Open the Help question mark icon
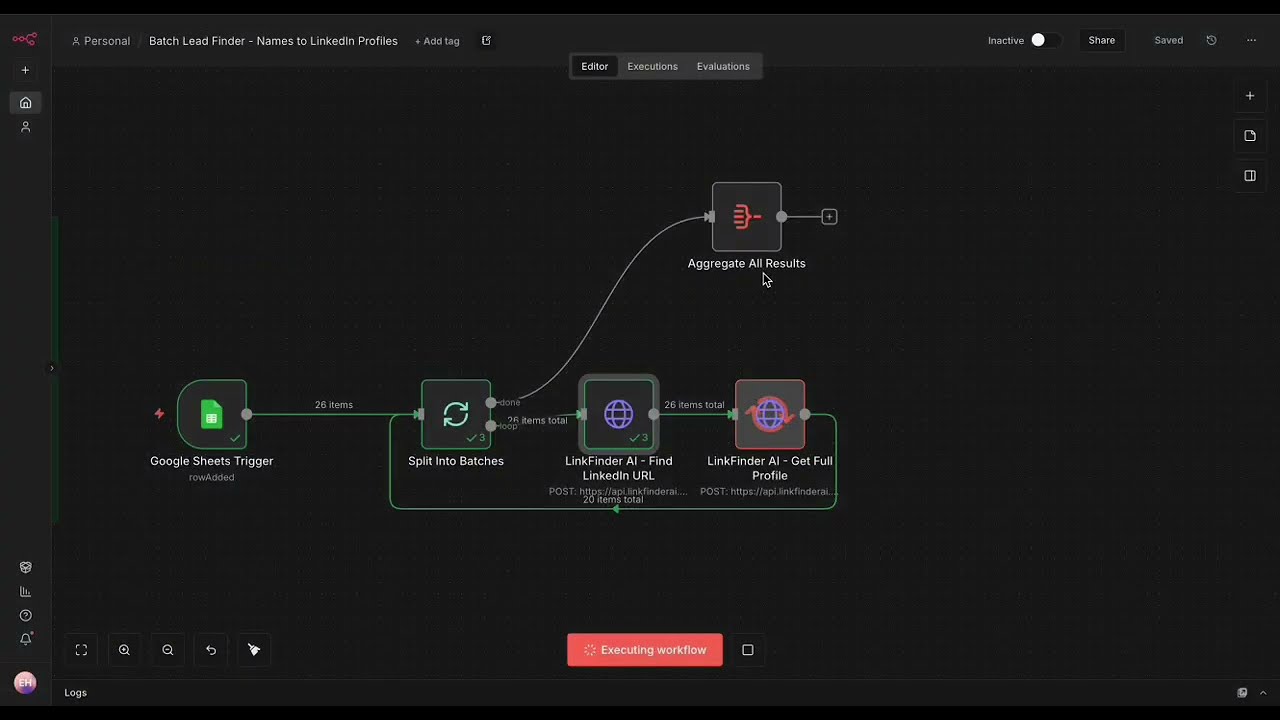This screenshot has height=720, width=1280. click(25, 615)
